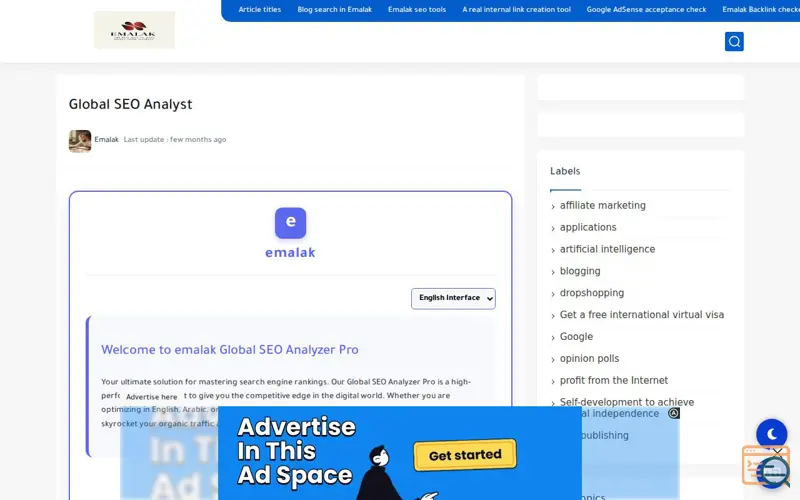Viewport: 800px width, 500px height.
Task: Click the emalak brand text under the icon
Action: click(290, 253)
